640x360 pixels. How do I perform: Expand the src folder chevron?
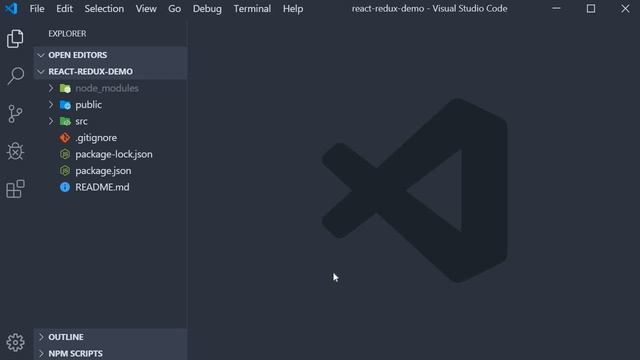point(51,121)
